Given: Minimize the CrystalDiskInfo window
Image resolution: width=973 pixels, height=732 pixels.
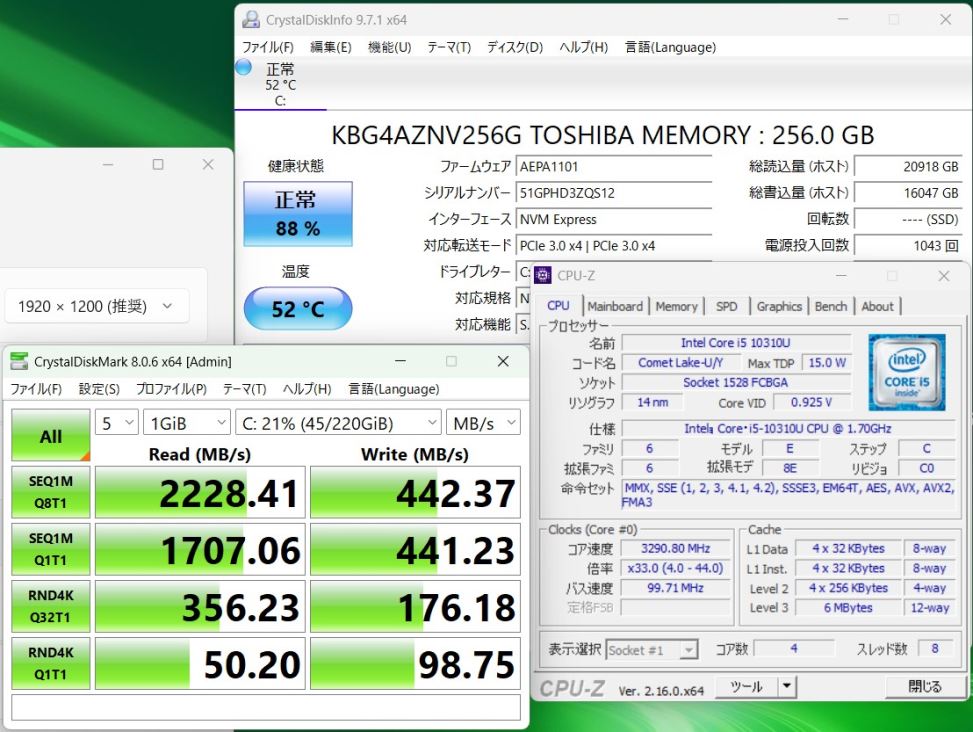Looking at the screenshot, I should click(843, 19).
